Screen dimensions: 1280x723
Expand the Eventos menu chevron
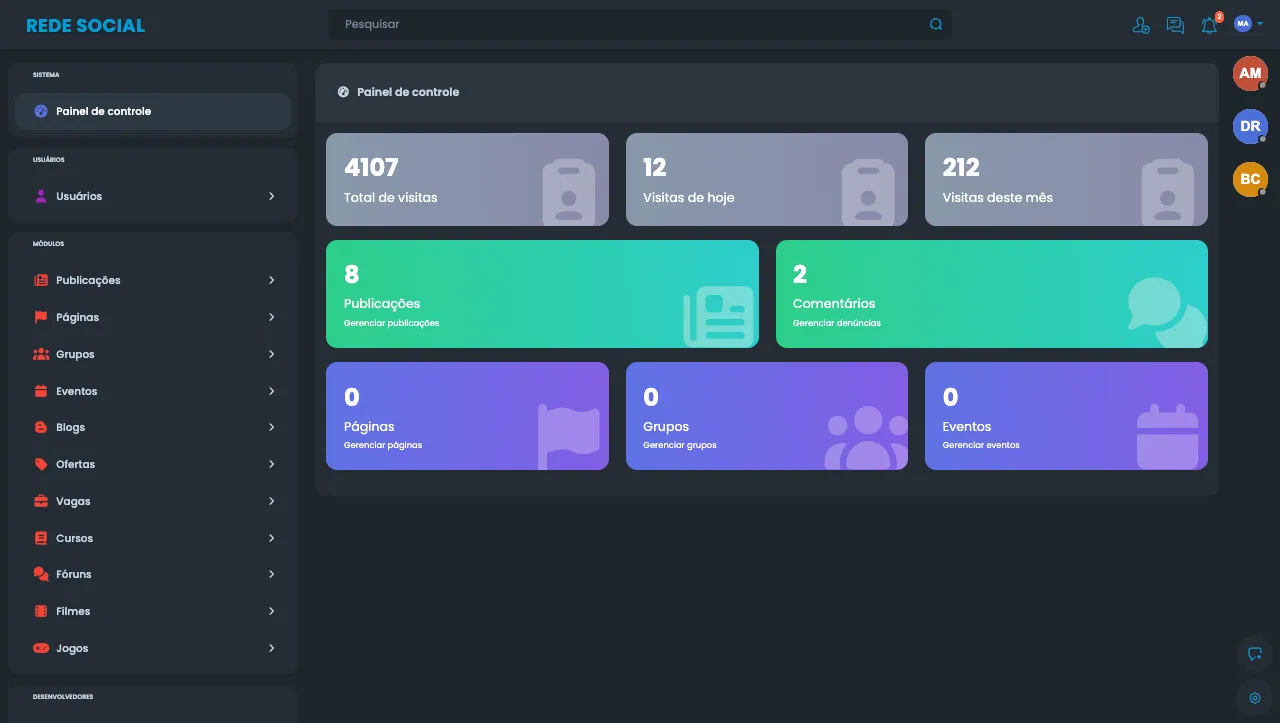point(271,391)
